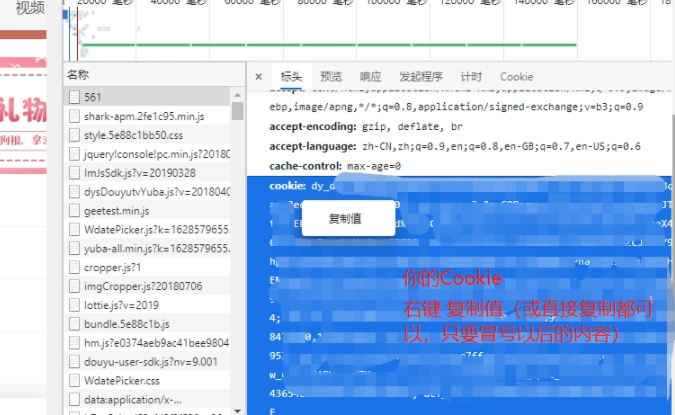Click file icon beside style.5e88c1bb50.css
Screen dimensions: 675x415
click(x=74, y=135)
